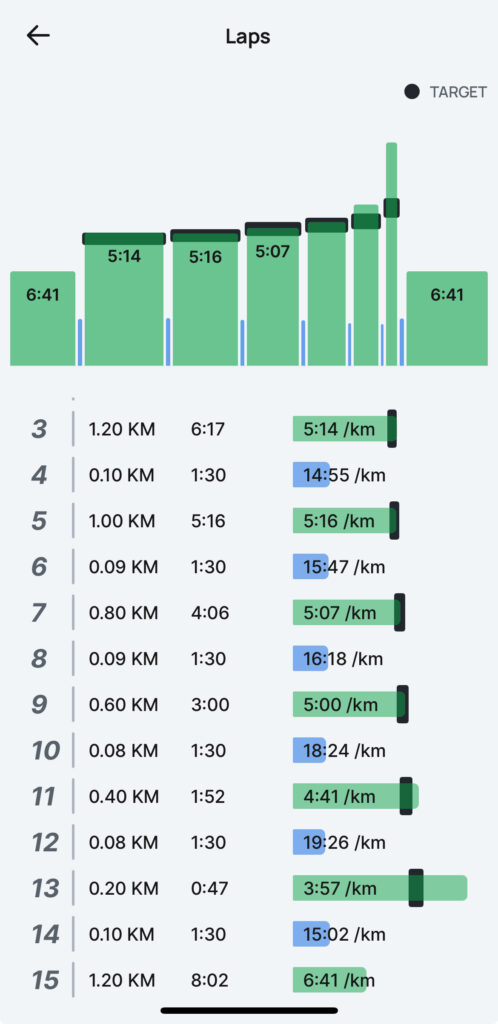Select lap 5 with 1.00 KM
The image size is (498, 1024).
(x=249, y=521)
